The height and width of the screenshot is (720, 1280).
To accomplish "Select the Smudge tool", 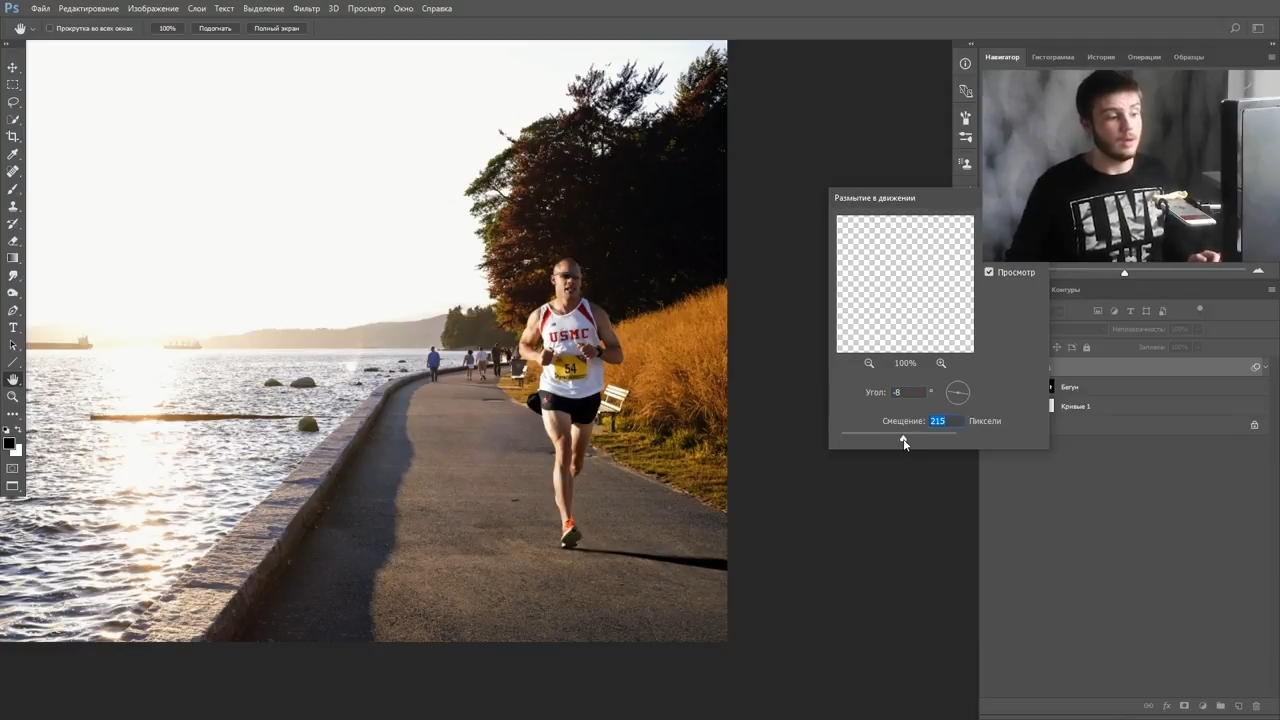I will pos(13,275).
